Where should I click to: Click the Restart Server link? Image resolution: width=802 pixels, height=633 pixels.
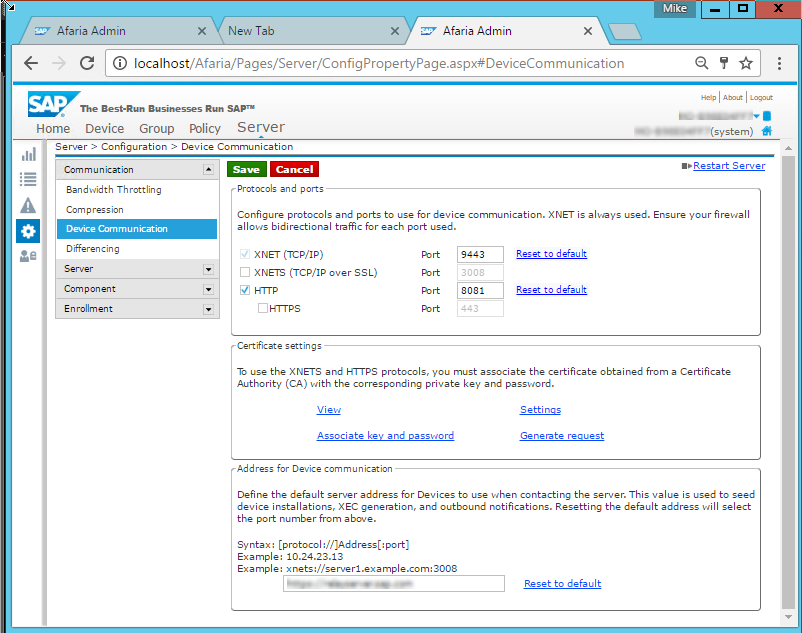[729, 165]
